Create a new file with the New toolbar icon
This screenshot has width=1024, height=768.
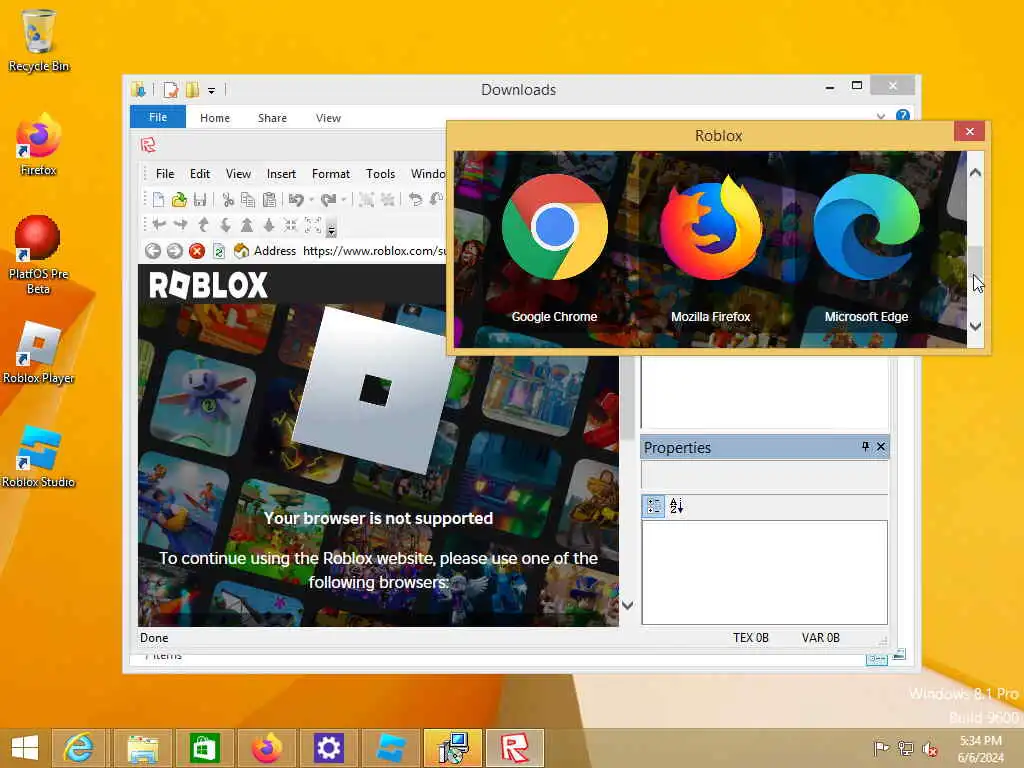(x=158, y=200)
